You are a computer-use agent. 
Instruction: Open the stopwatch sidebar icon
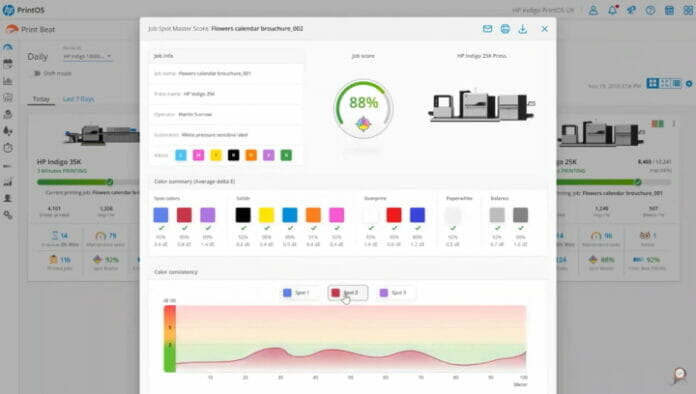(8, 148)
